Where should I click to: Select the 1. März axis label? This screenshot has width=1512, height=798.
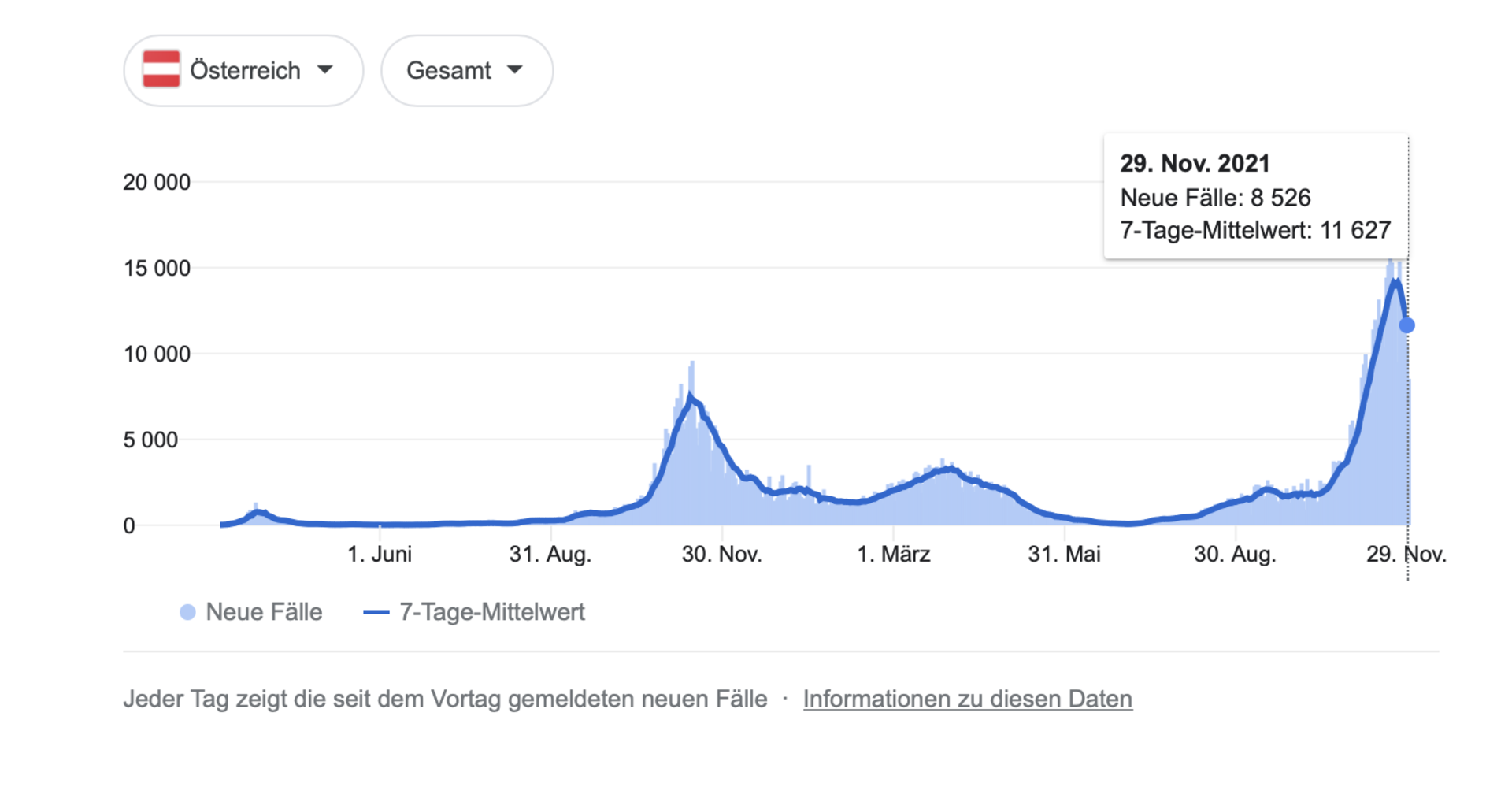[x=895, y=555]
